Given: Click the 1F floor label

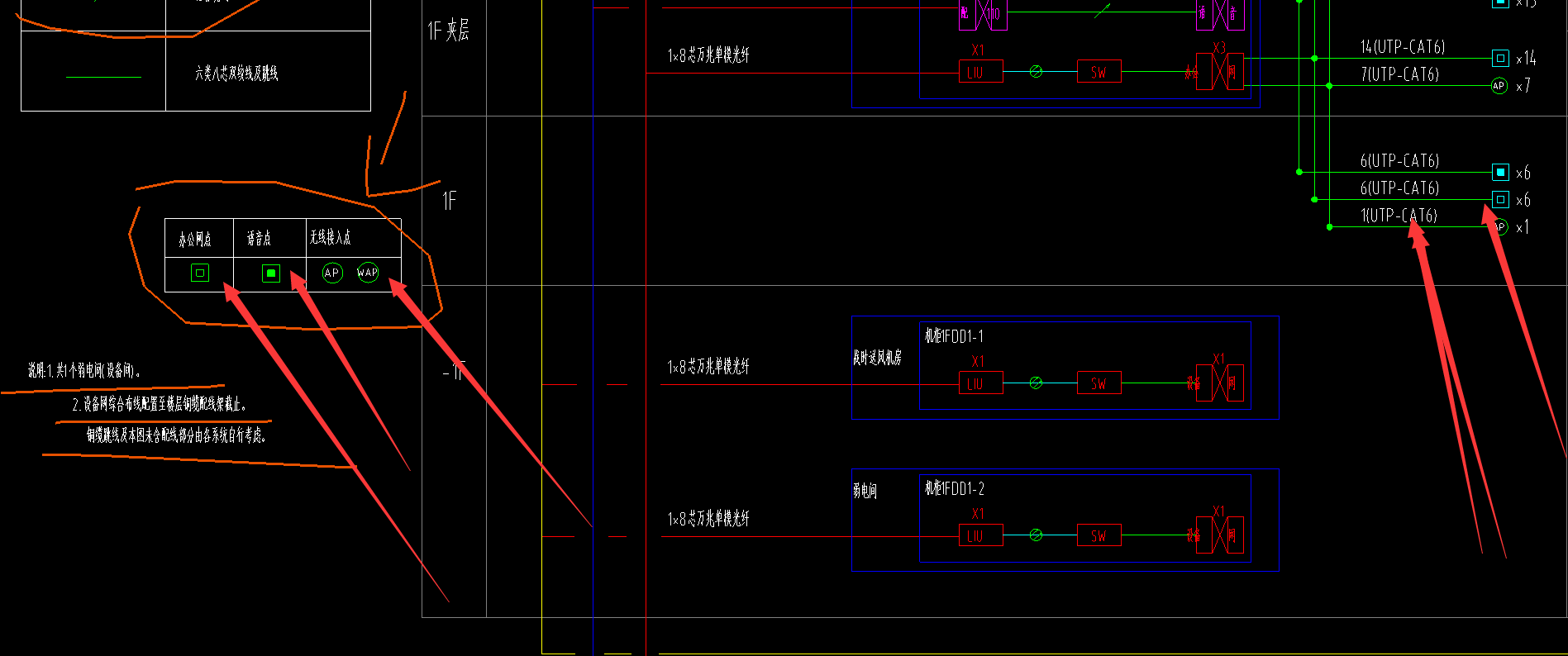Looking at the screenshot, I should click(x=449, y=201).
